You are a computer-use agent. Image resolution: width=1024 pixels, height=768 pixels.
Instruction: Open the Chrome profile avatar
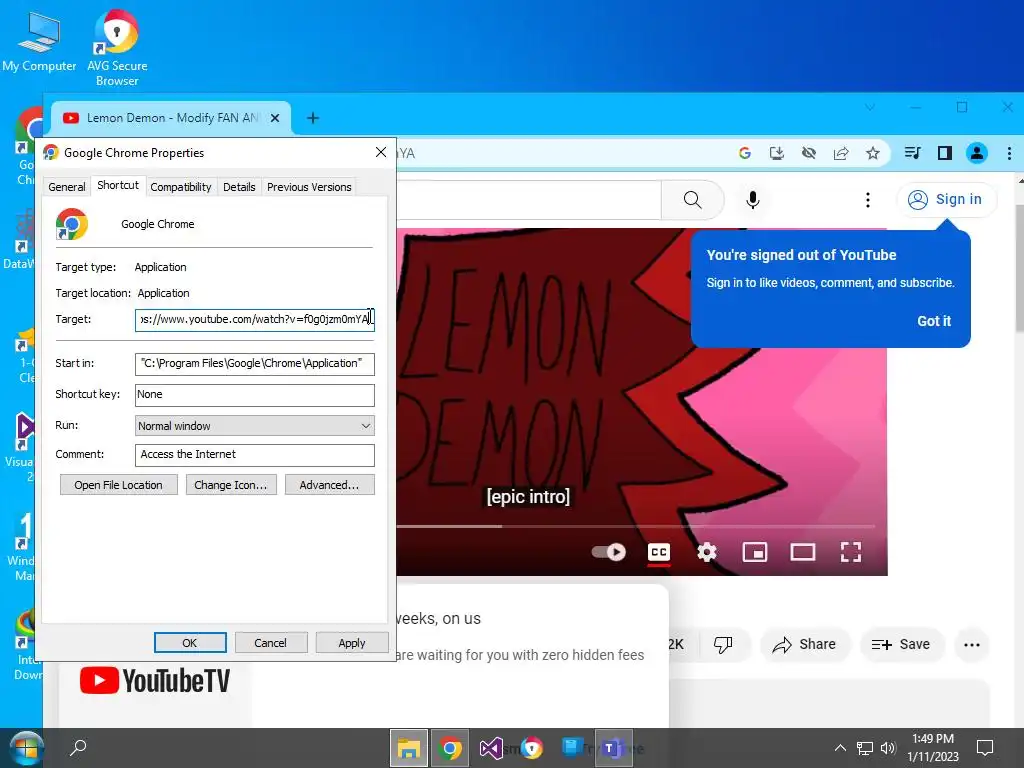coord(976,153)
